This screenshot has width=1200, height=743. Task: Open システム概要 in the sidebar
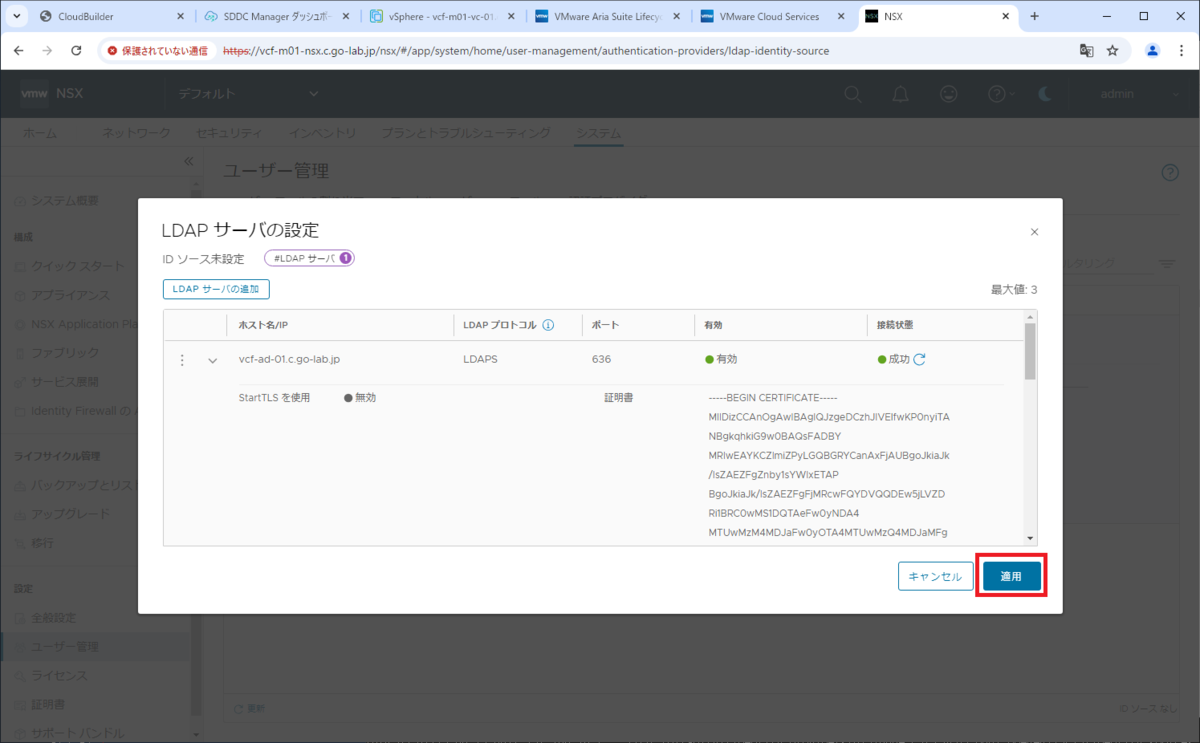point(65,200)
